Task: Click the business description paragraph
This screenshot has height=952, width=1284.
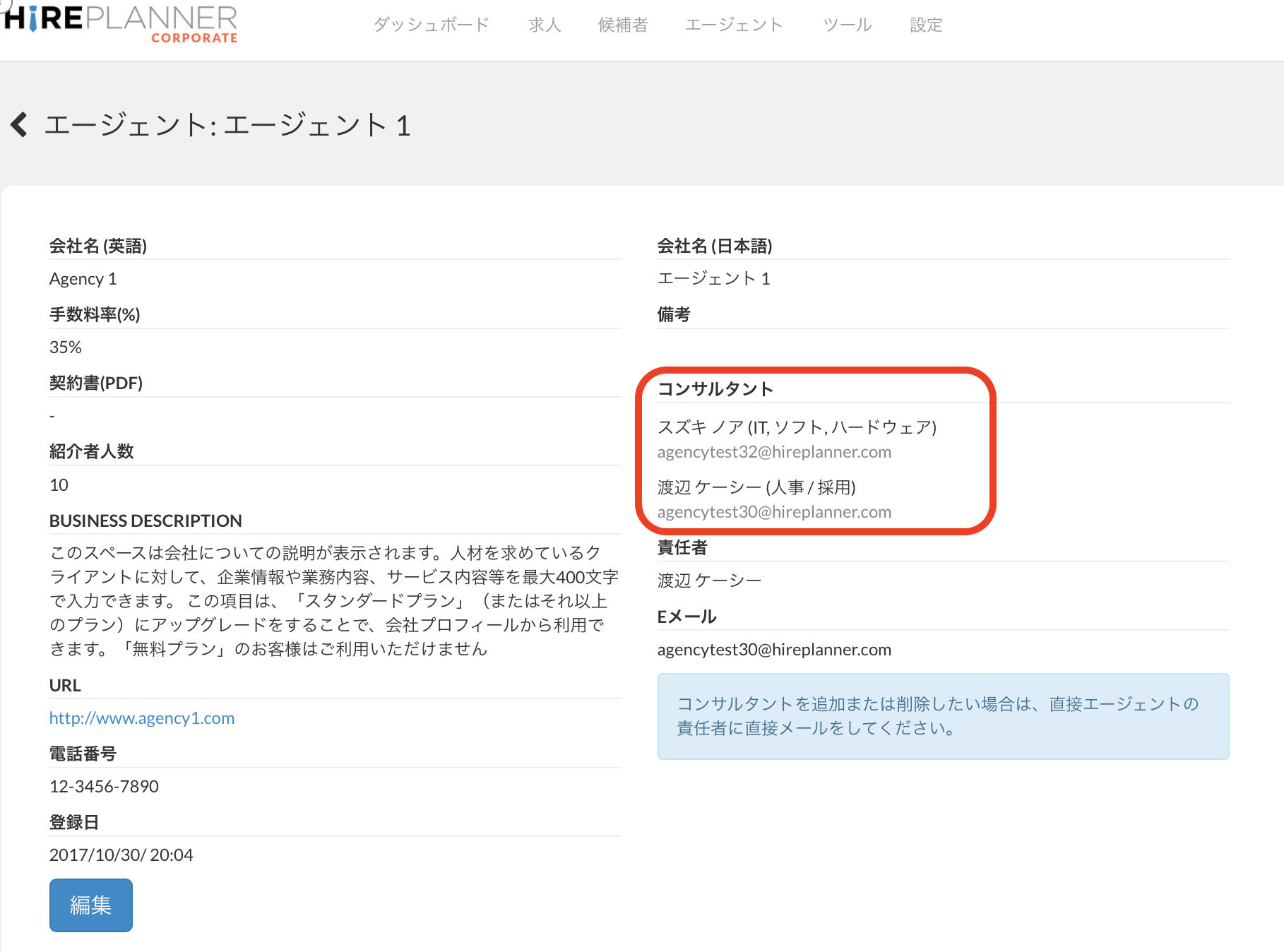Action: (332, 600)
